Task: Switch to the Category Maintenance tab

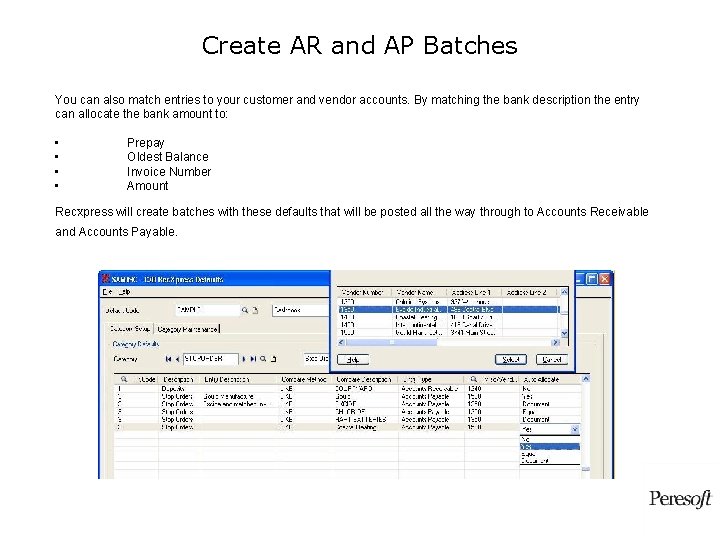Action: (x=187, y=329)
